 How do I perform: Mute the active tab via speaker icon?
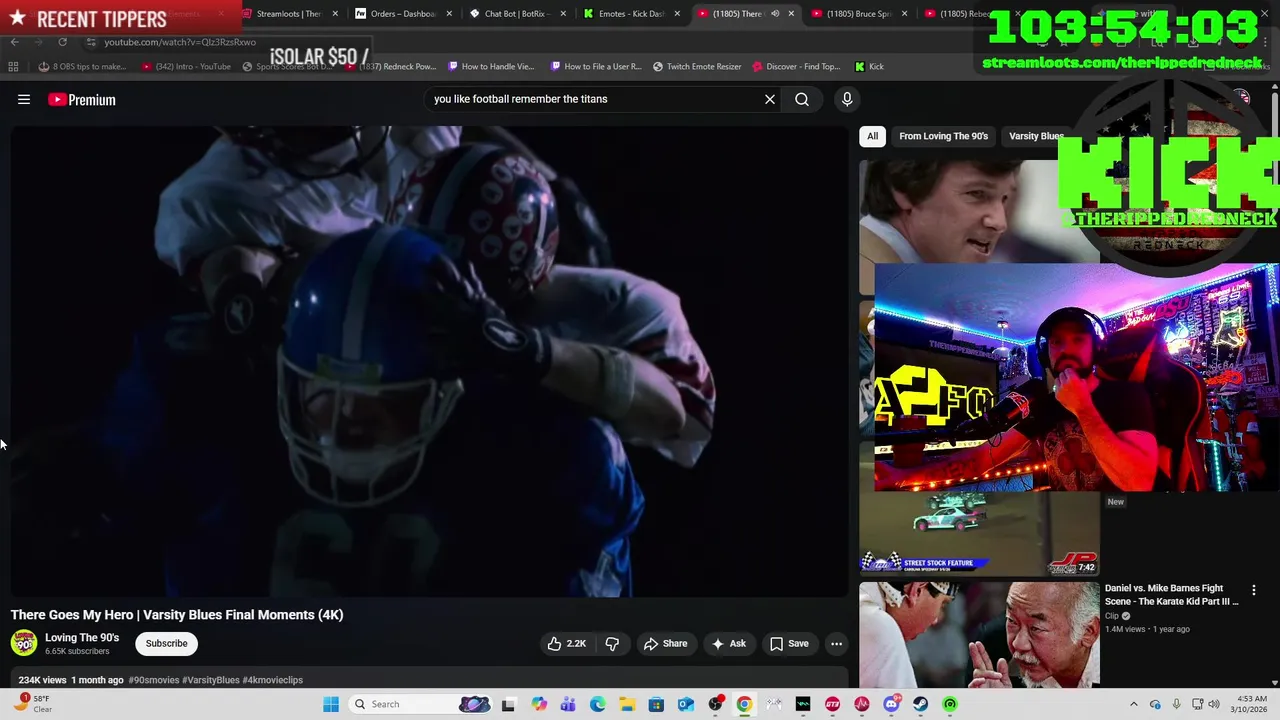point(775,14)
